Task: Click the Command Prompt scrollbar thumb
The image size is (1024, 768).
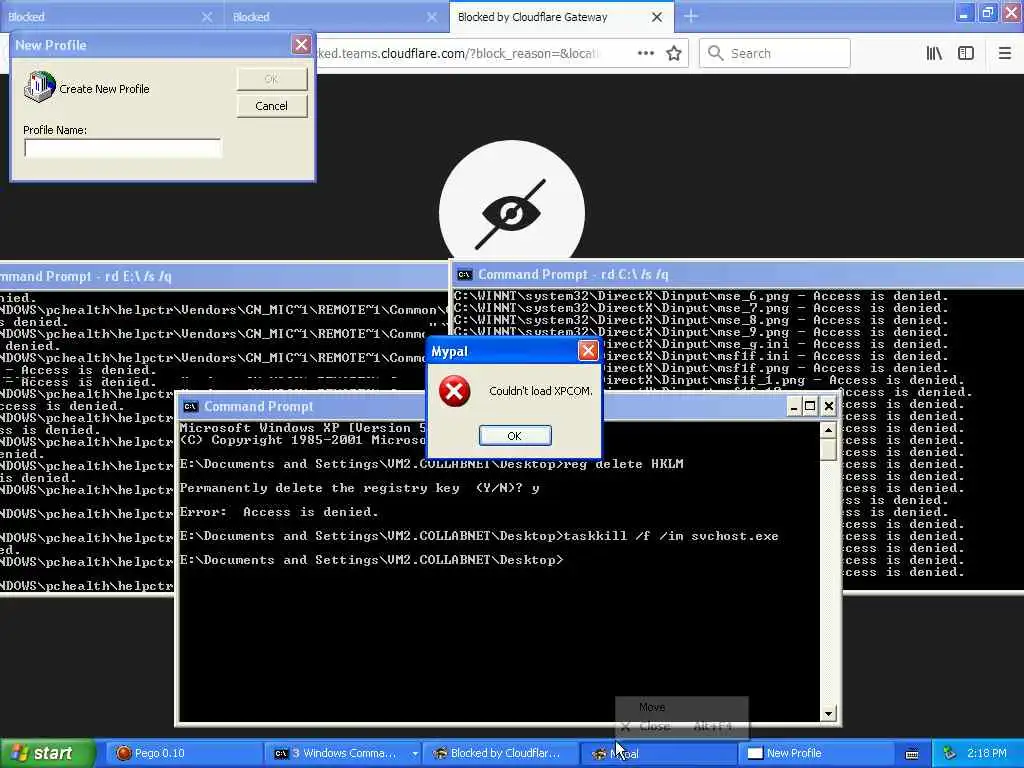Action: tap(828, 449)
